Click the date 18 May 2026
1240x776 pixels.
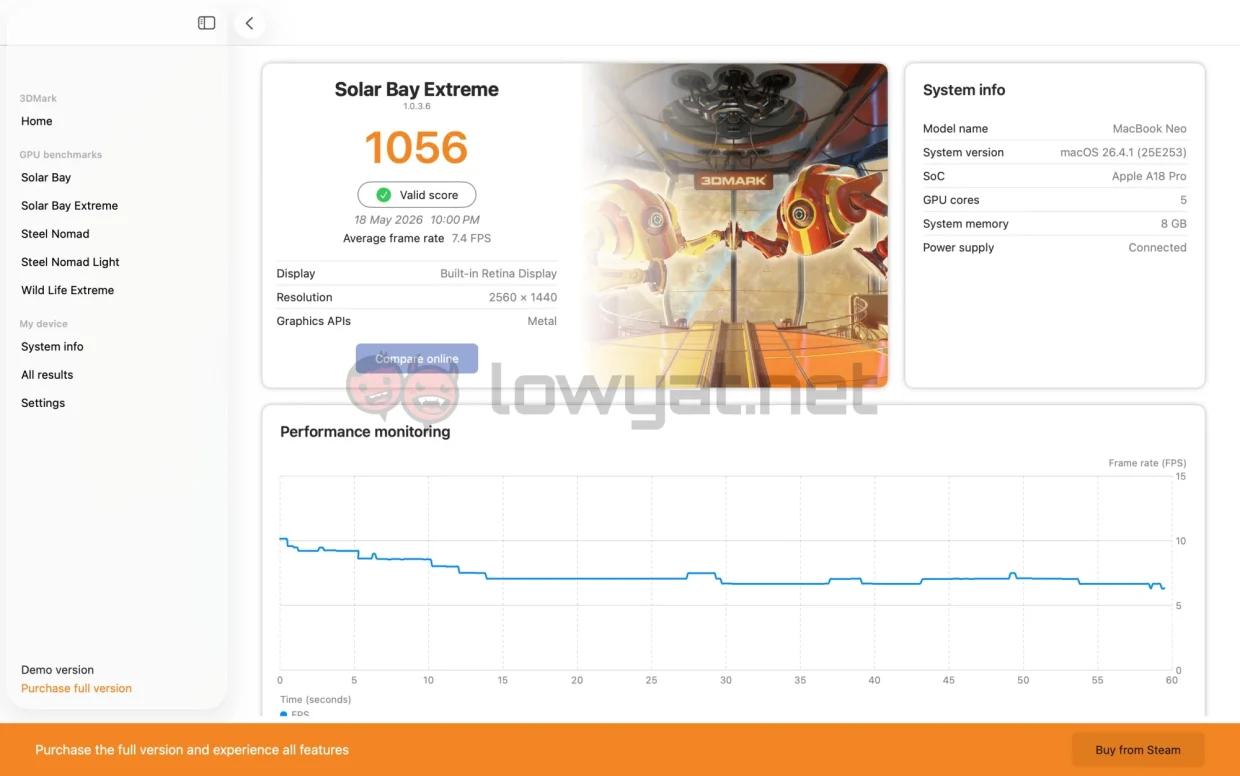388,220
